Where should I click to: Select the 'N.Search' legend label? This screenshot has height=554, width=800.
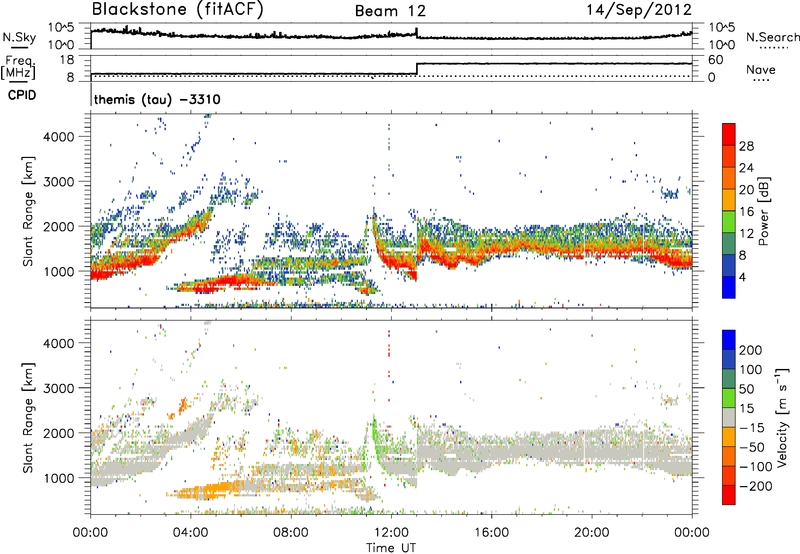pyautogui.click(x=772, y=37)
